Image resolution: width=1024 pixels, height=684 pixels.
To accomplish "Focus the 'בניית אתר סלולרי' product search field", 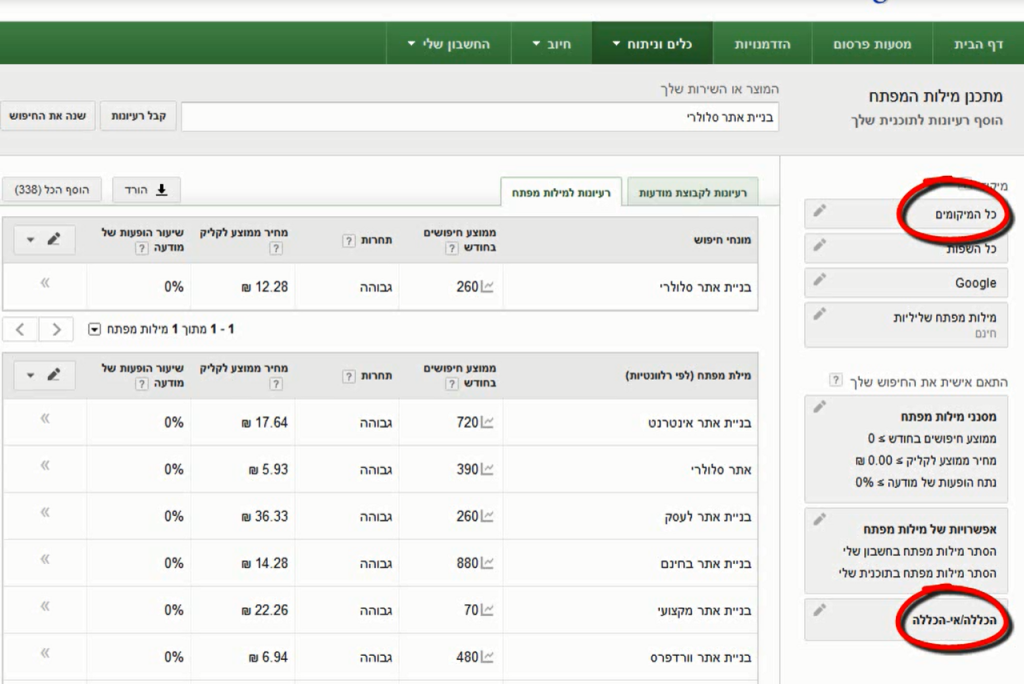I will 480,117.
